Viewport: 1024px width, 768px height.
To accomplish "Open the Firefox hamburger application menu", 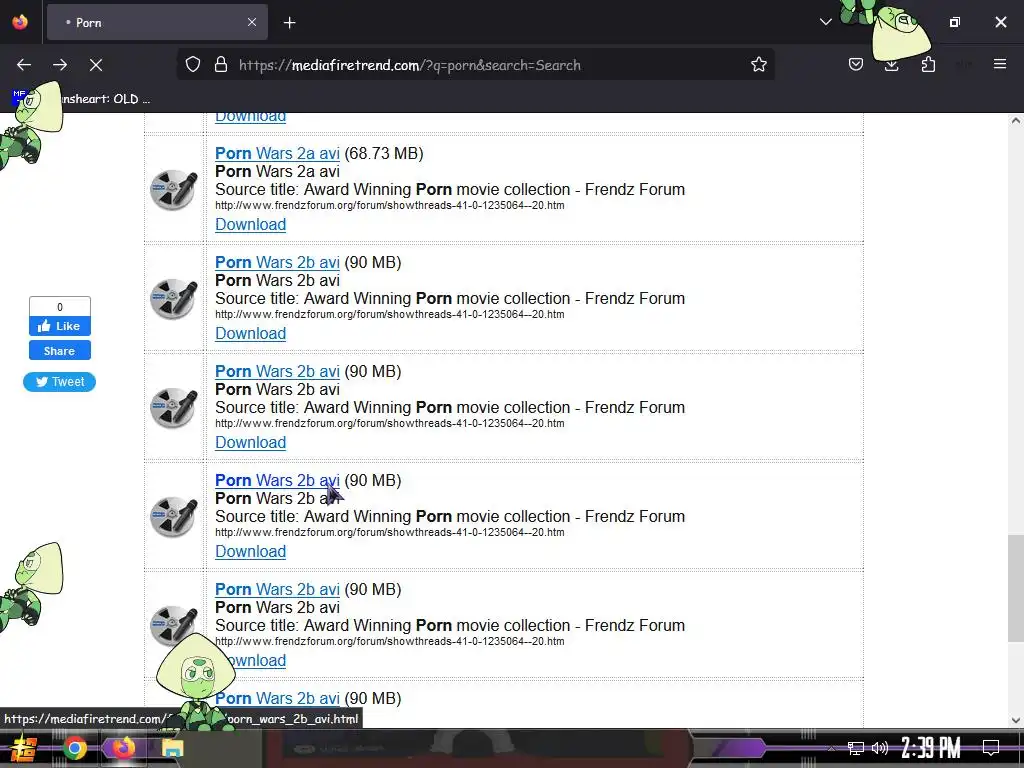I will (1000, 64).
